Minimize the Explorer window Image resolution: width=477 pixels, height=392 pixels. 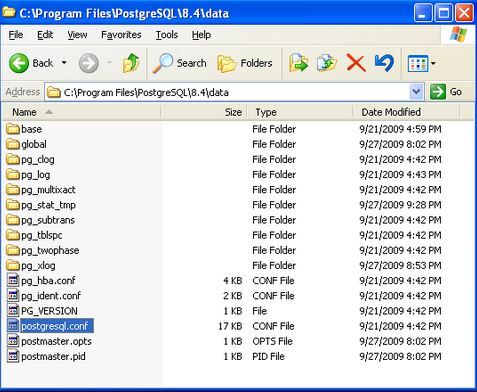click(x=423, y=13)
